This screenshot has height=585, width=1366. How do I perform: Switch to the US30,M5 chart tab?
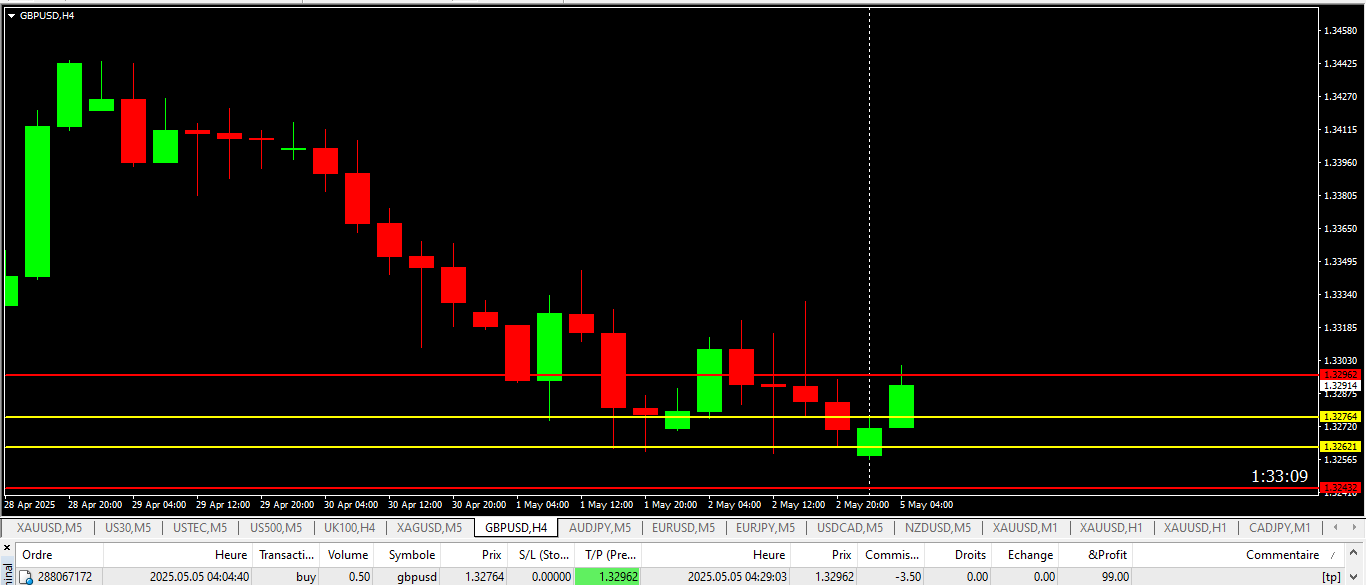tap(128, 527)
